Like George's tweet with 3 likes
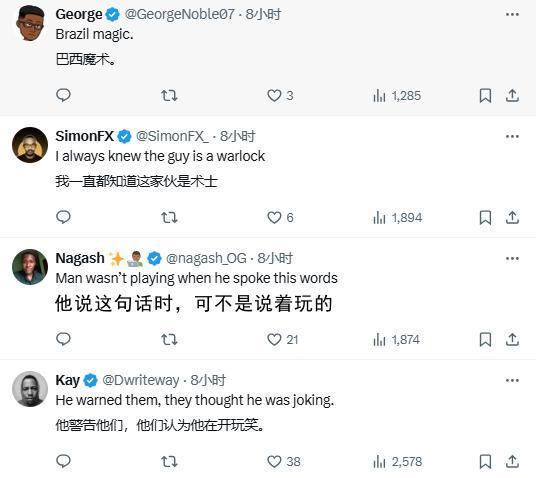 [280, 95]
